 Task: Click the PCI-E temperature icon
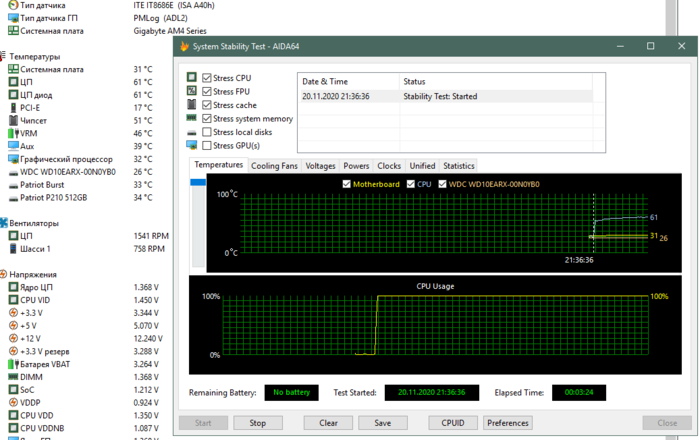click(x=13, y=108)
